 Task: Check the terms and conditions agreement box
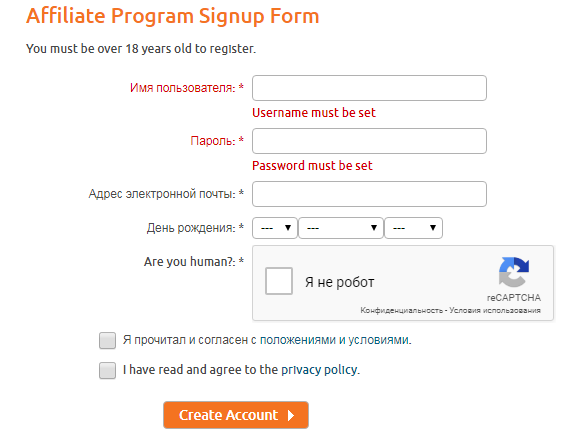pyautogui.click(x=107, y=340)
